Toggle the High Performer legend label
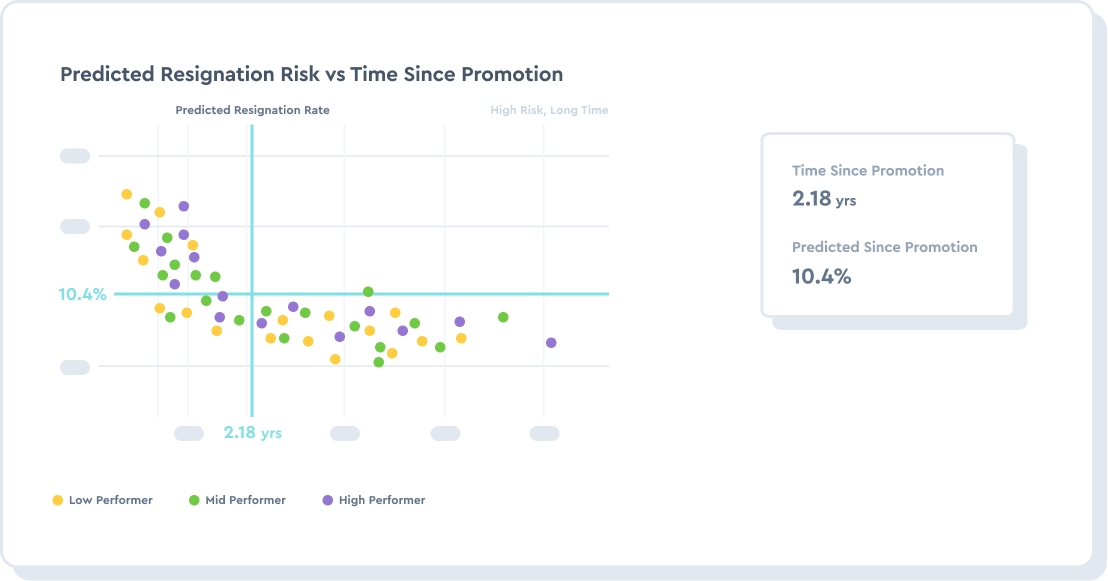Viewport: 1108px width, 581px height. point(382,500)
